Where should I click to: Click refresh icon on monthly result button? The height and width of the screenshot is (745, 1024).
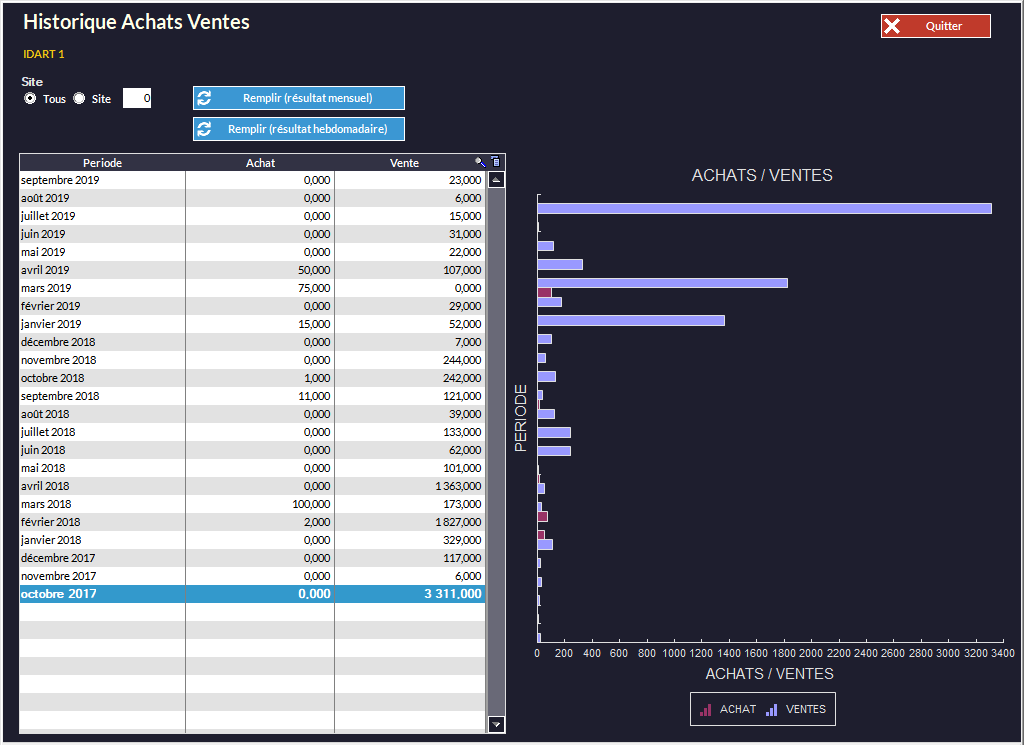pos(205,98)
